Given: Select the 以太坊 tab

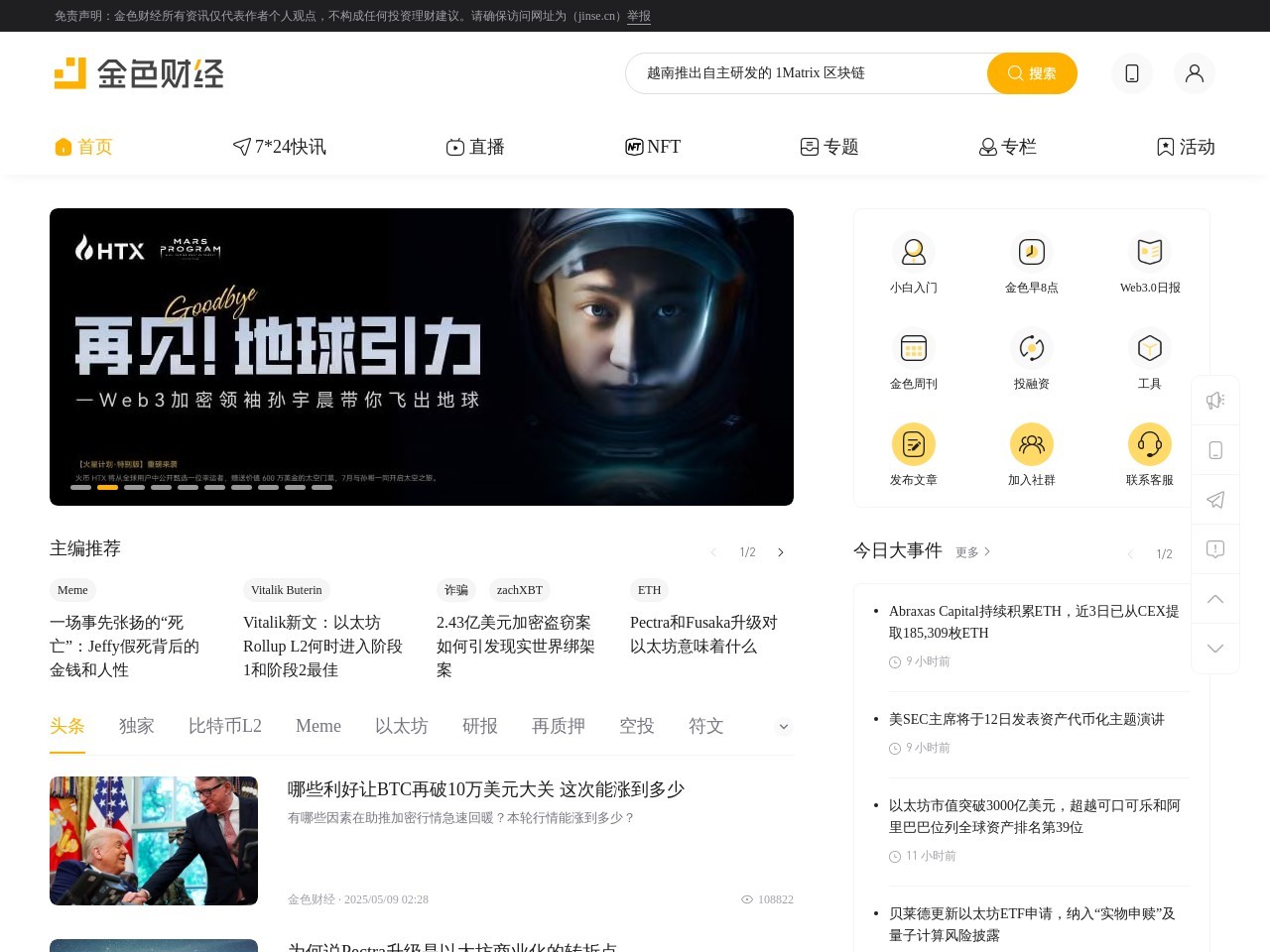Looking at the screenshot, I should 401,726.
